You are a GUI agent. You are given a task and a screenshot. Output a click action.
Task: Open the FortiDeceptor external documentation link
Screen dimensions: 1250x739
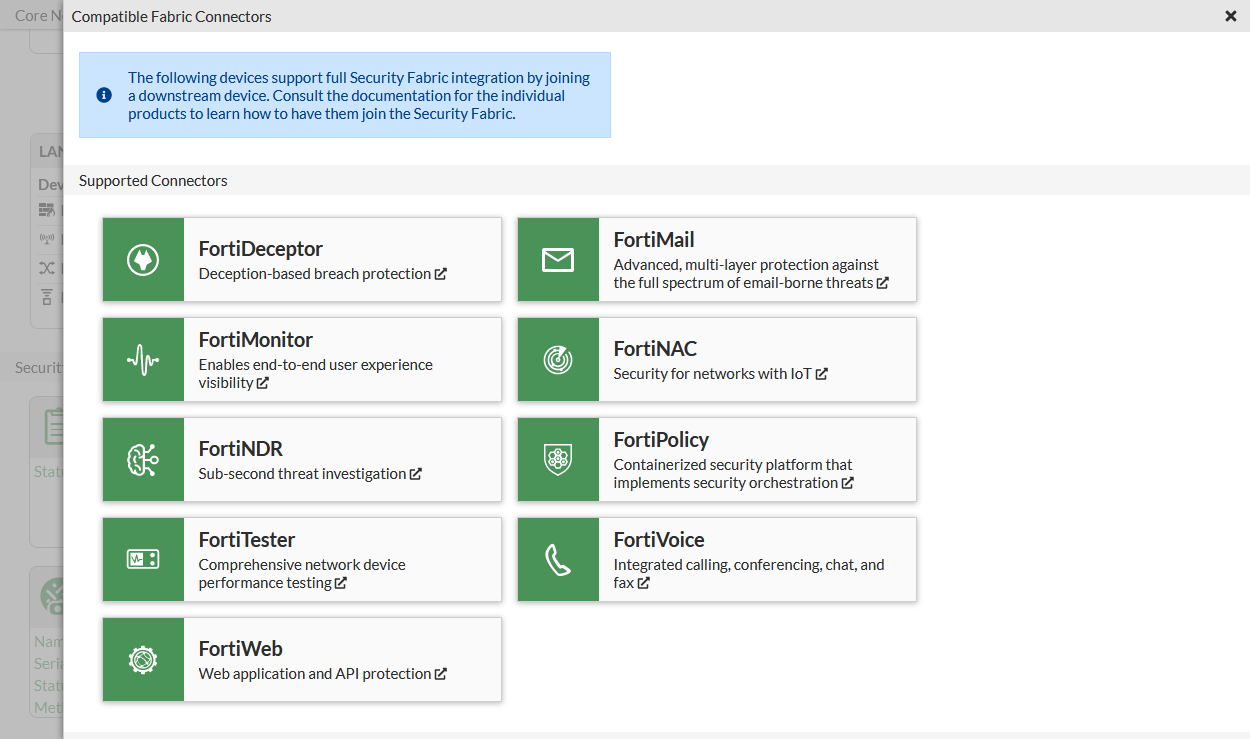442,273
